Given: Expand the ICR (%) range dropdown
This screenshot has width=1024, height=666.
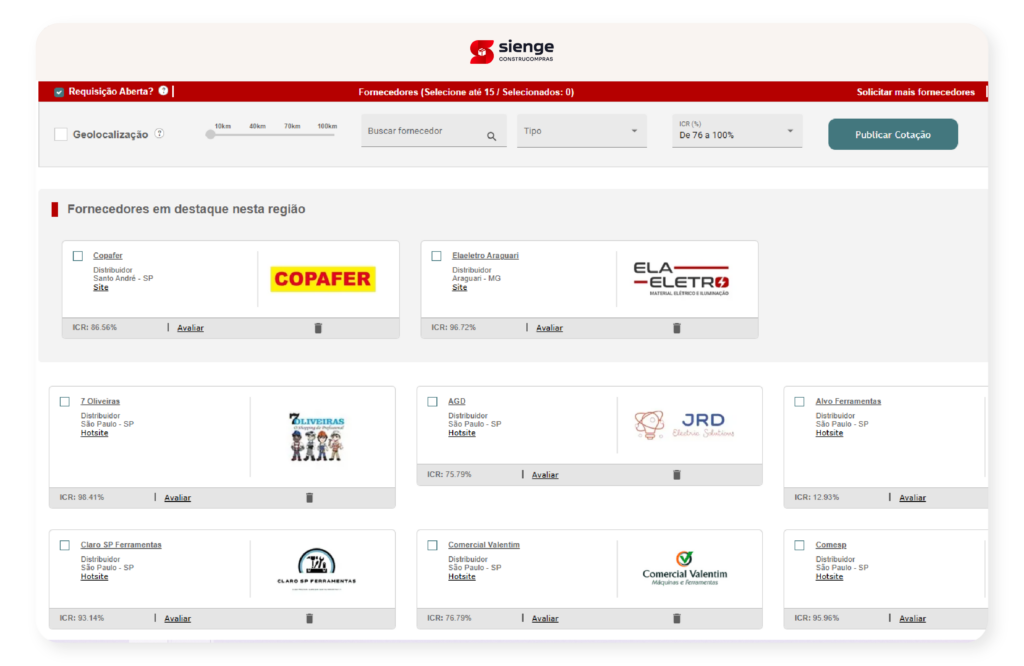Looking at the screenshot, I should point(737,131).
